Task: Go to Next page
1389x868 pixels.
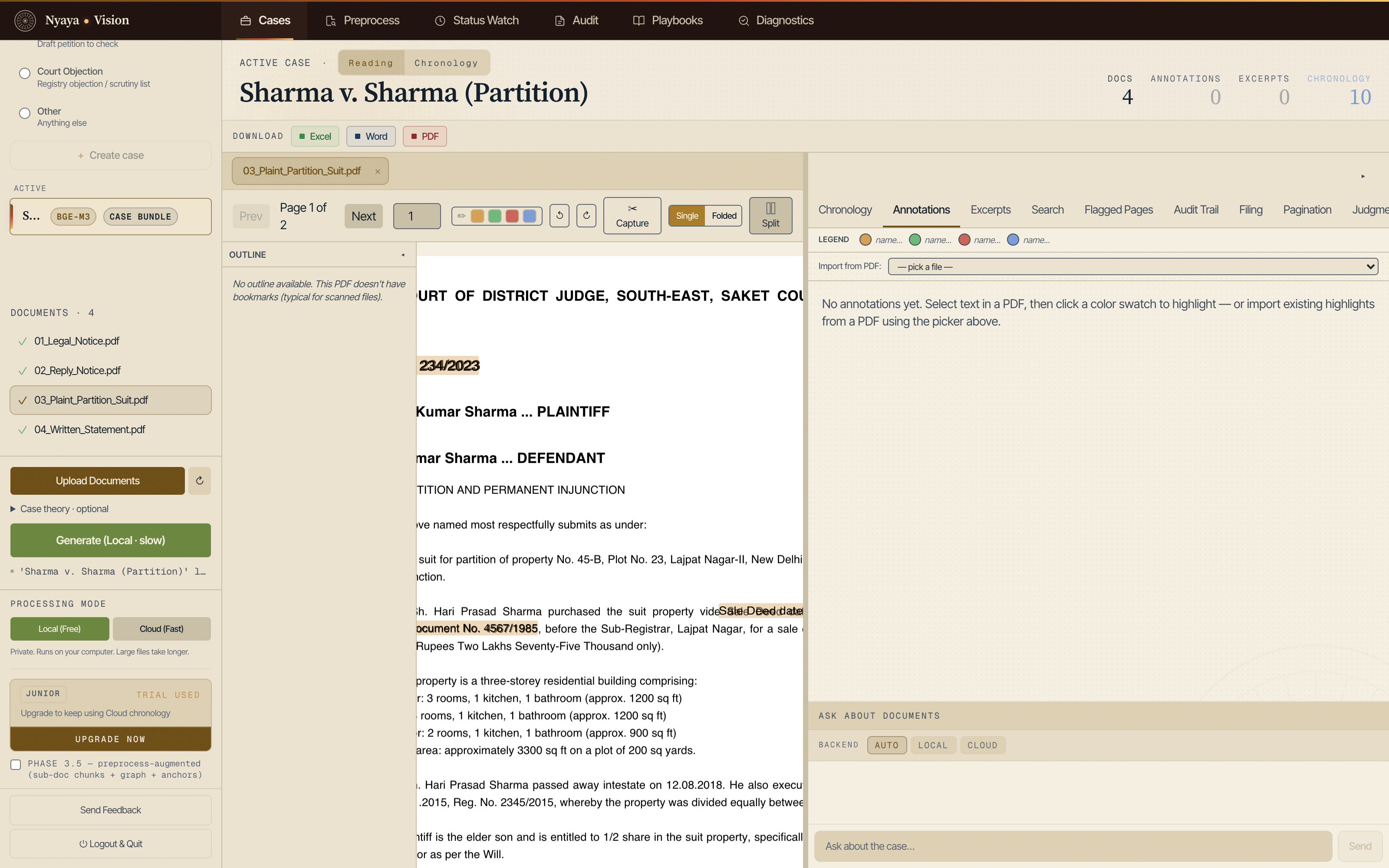Action: click(x=363, y=217)
